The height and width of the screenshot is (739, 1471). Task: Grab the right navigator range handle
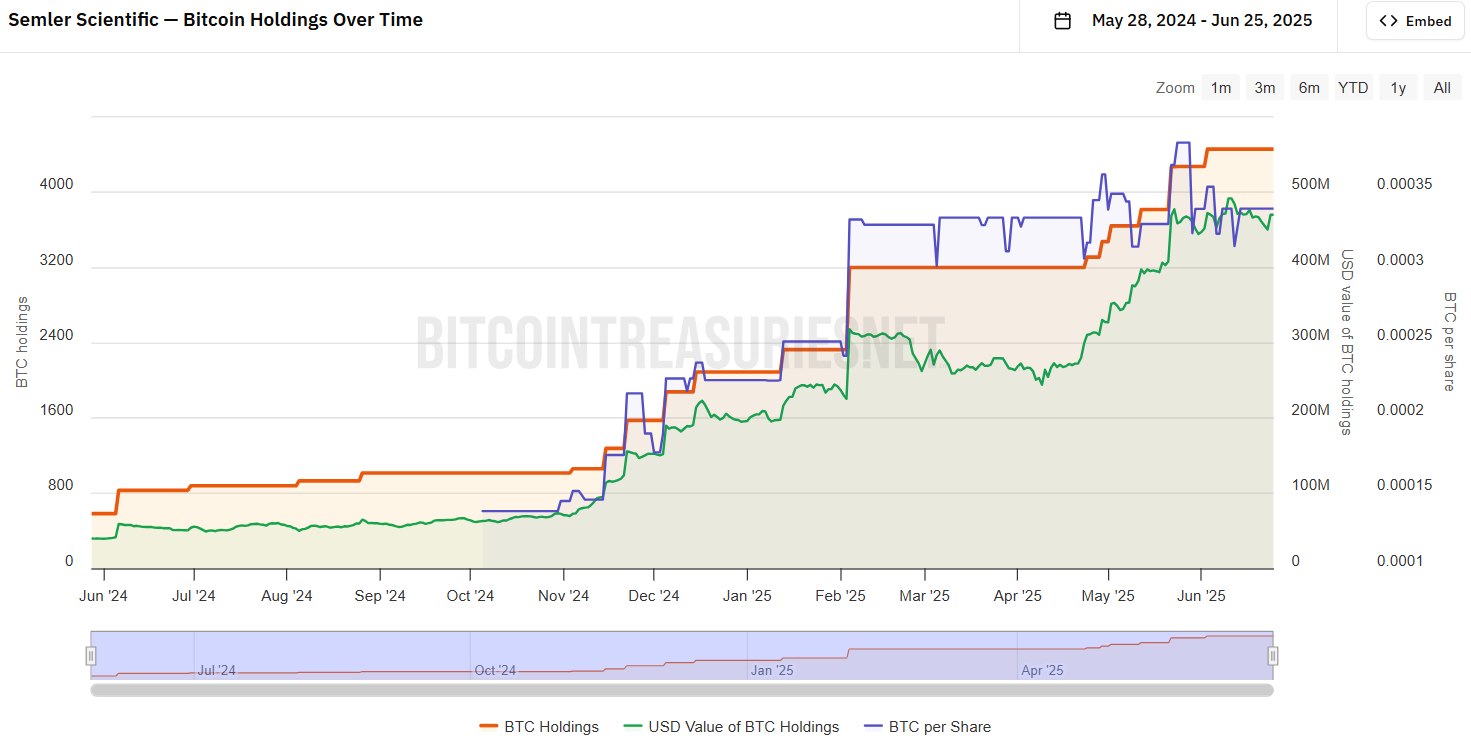pos(1273,656)
